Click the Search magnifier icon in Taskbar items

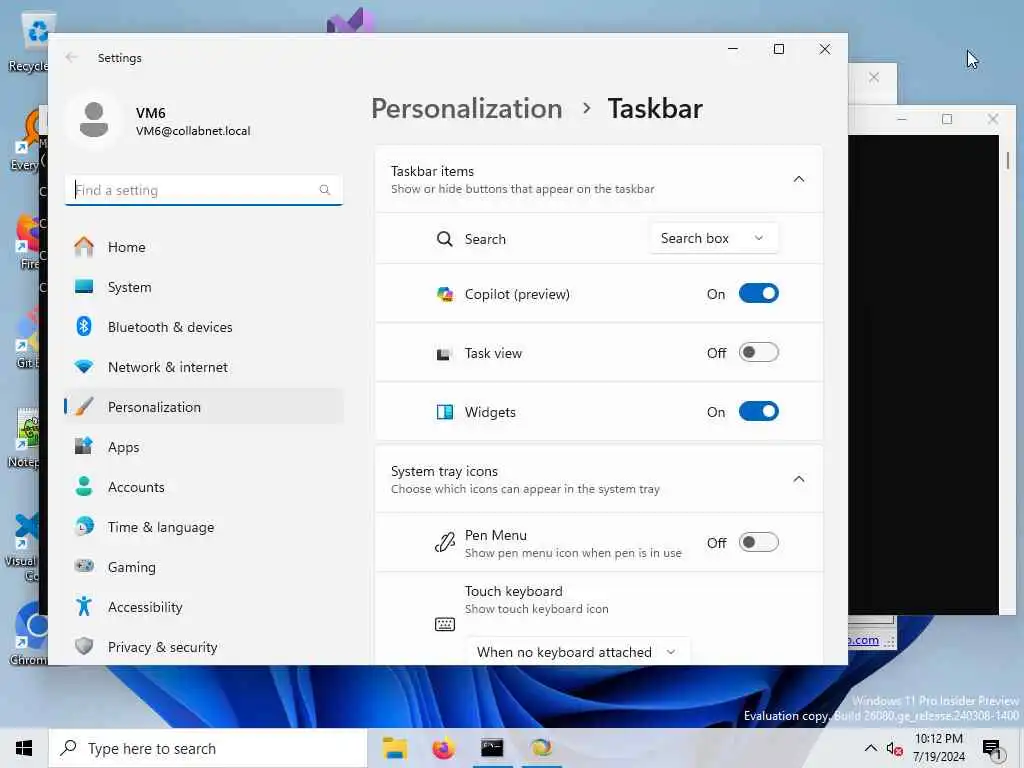click(444, 239)
